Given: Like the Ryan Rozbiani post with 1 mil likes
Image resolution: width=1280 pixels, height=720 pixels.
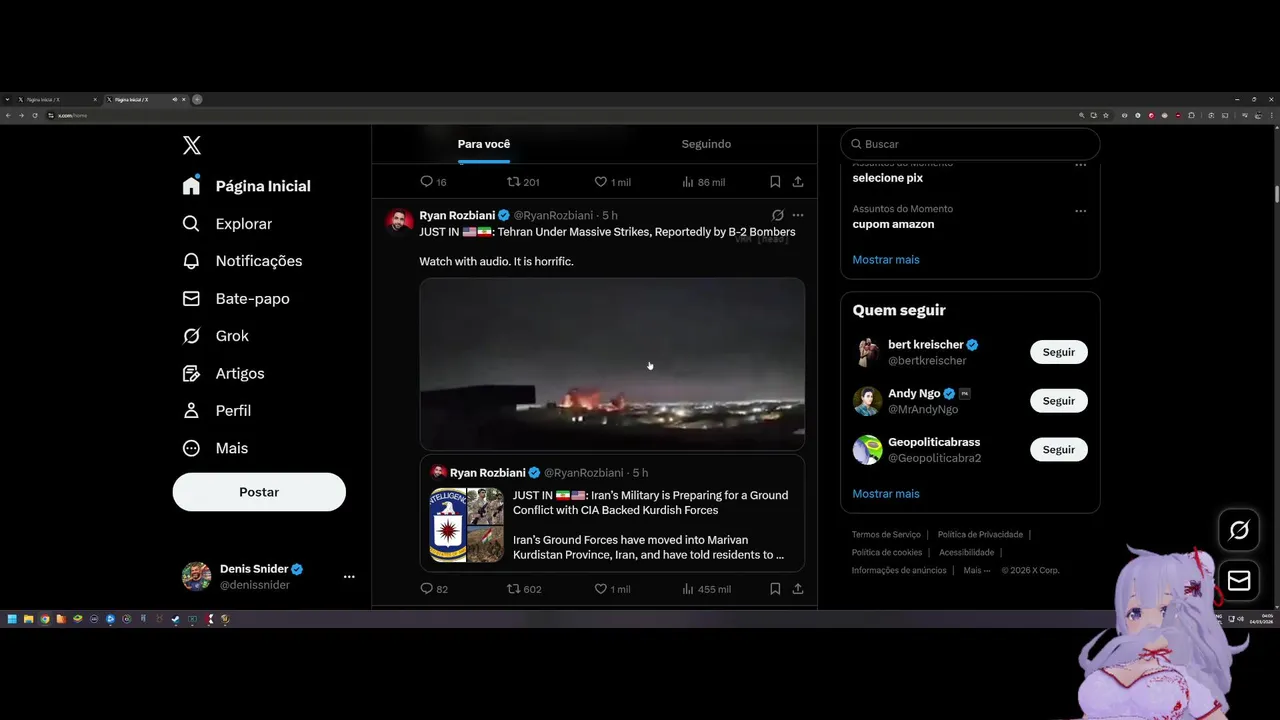Looking at the screenshot, I should [x=612, y=589].
